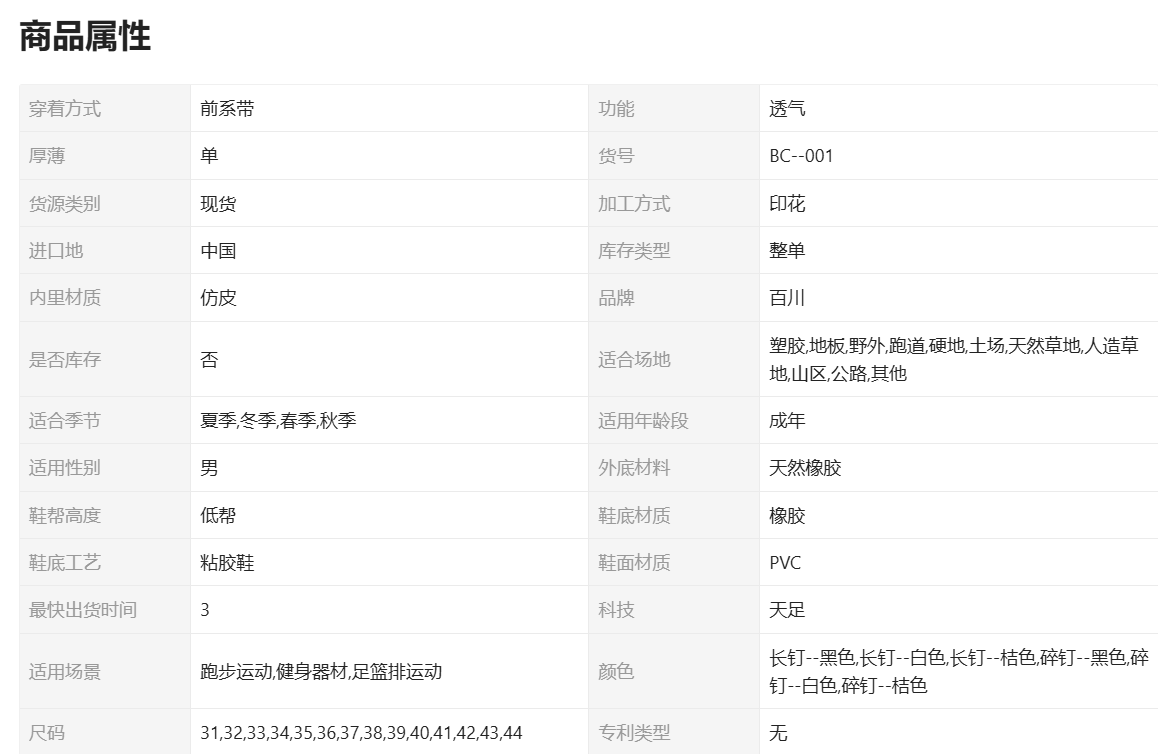This screenshot has height=754, width=1158.
Task: Select the 成年 age group value
Action: point(787,421)
